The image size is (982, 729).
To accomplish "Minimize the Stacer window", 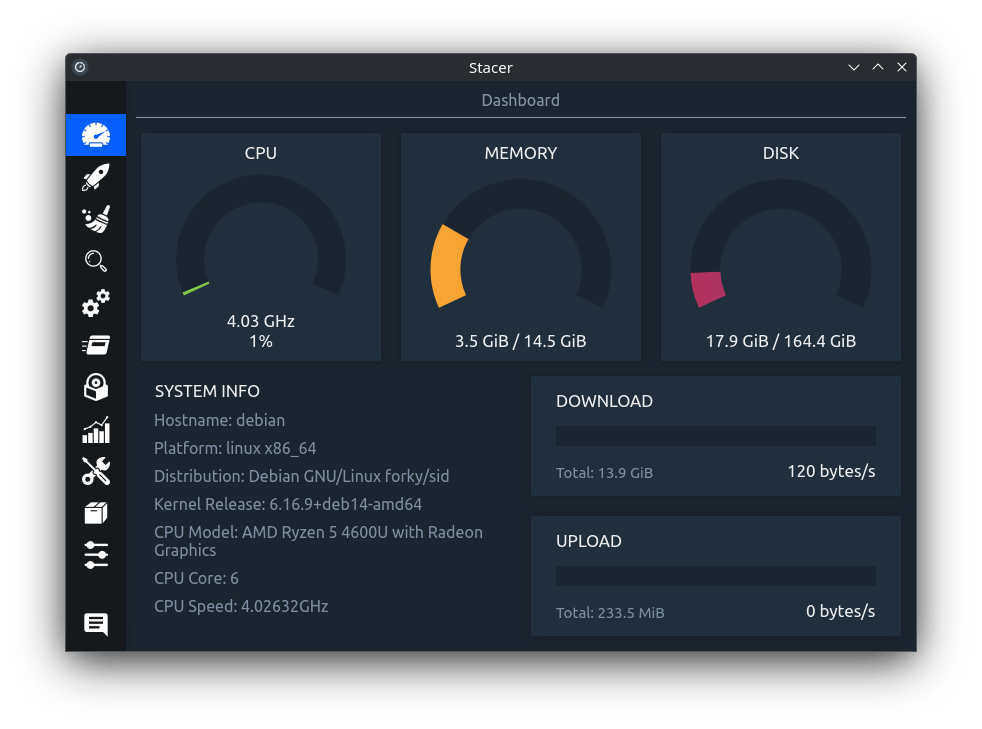I will [x=854, y=67].
